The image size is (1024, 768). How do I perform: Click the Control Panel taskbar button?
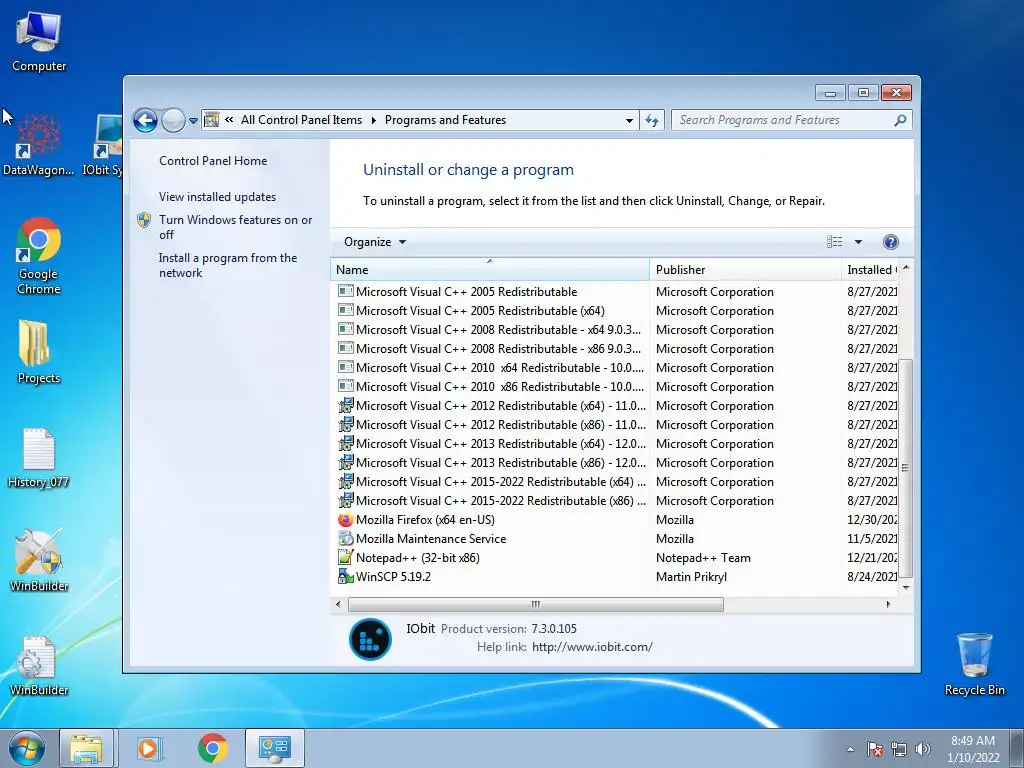coord(274,748)
